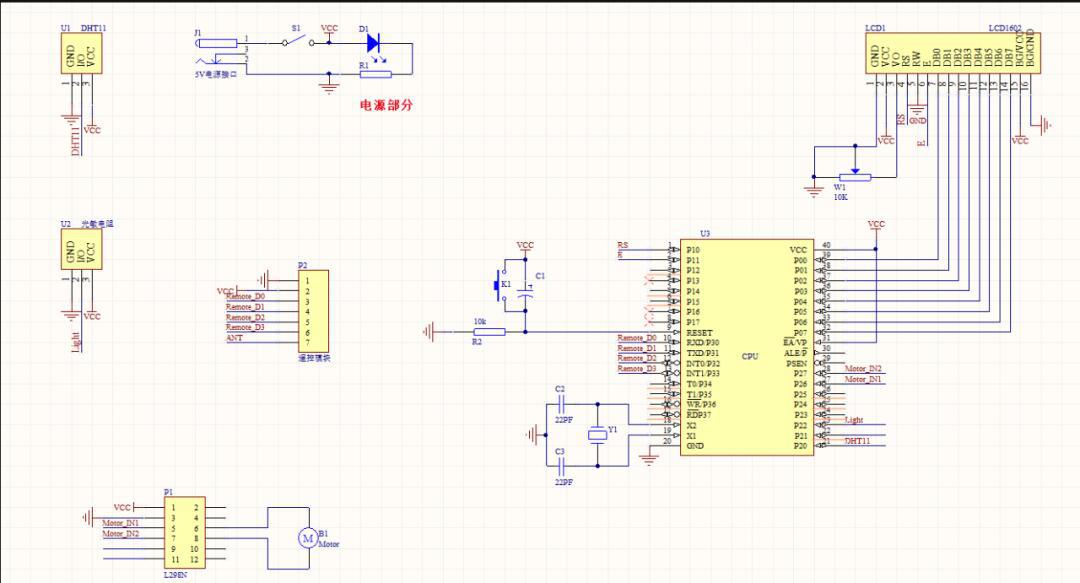Viewport: 1080px width, 583px height.
Task: Select resistor R1 below the LED
Action: click(375, 74)
